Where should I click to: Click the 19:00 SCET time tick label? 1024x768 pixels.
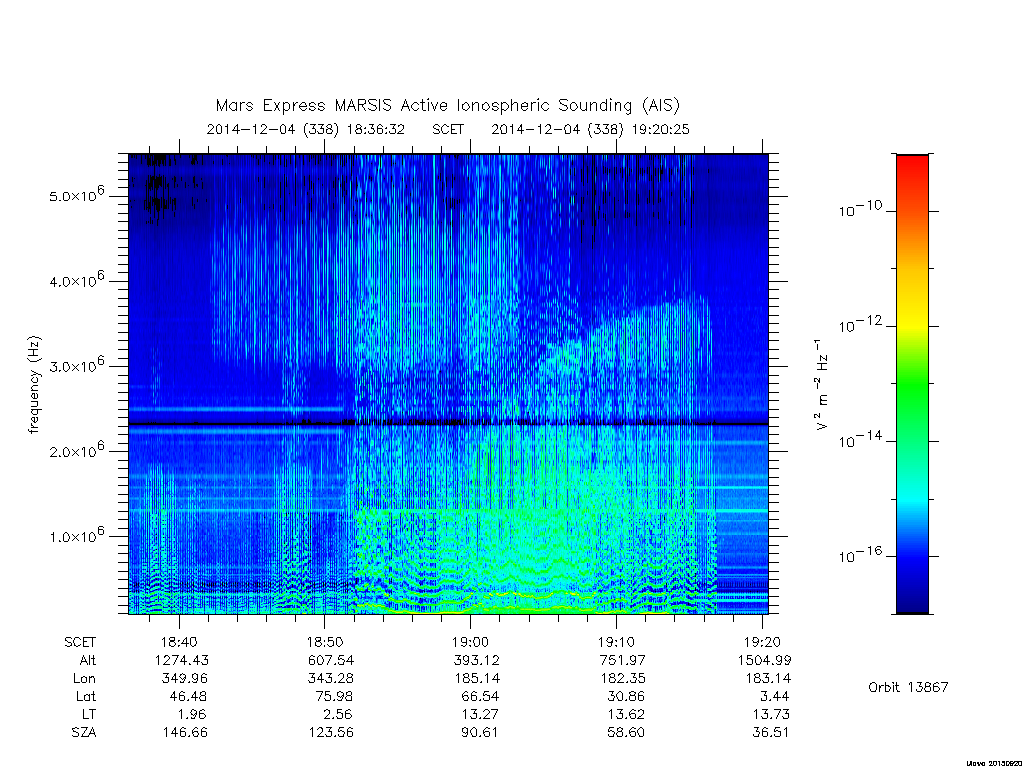pos(470,642)
